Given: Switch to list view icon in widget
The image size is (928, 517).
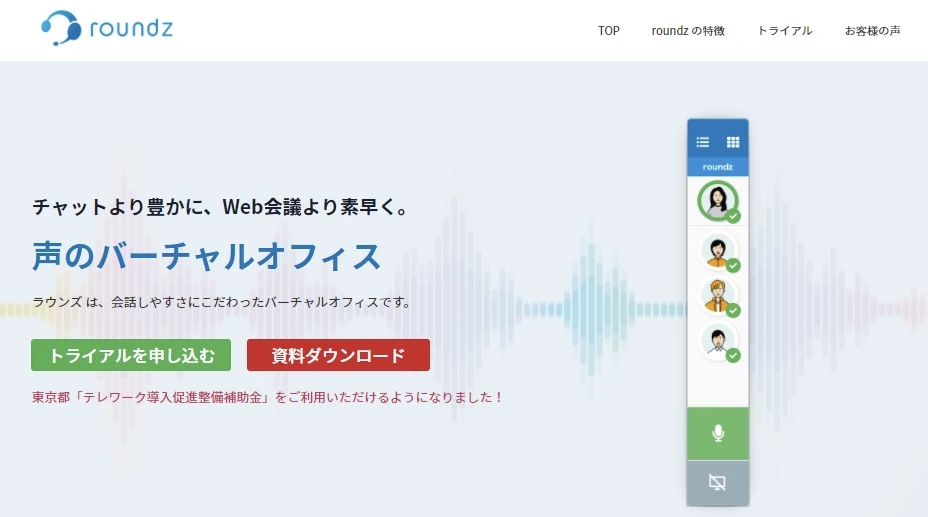Looking at the screenshot, I should pos(703,142).
